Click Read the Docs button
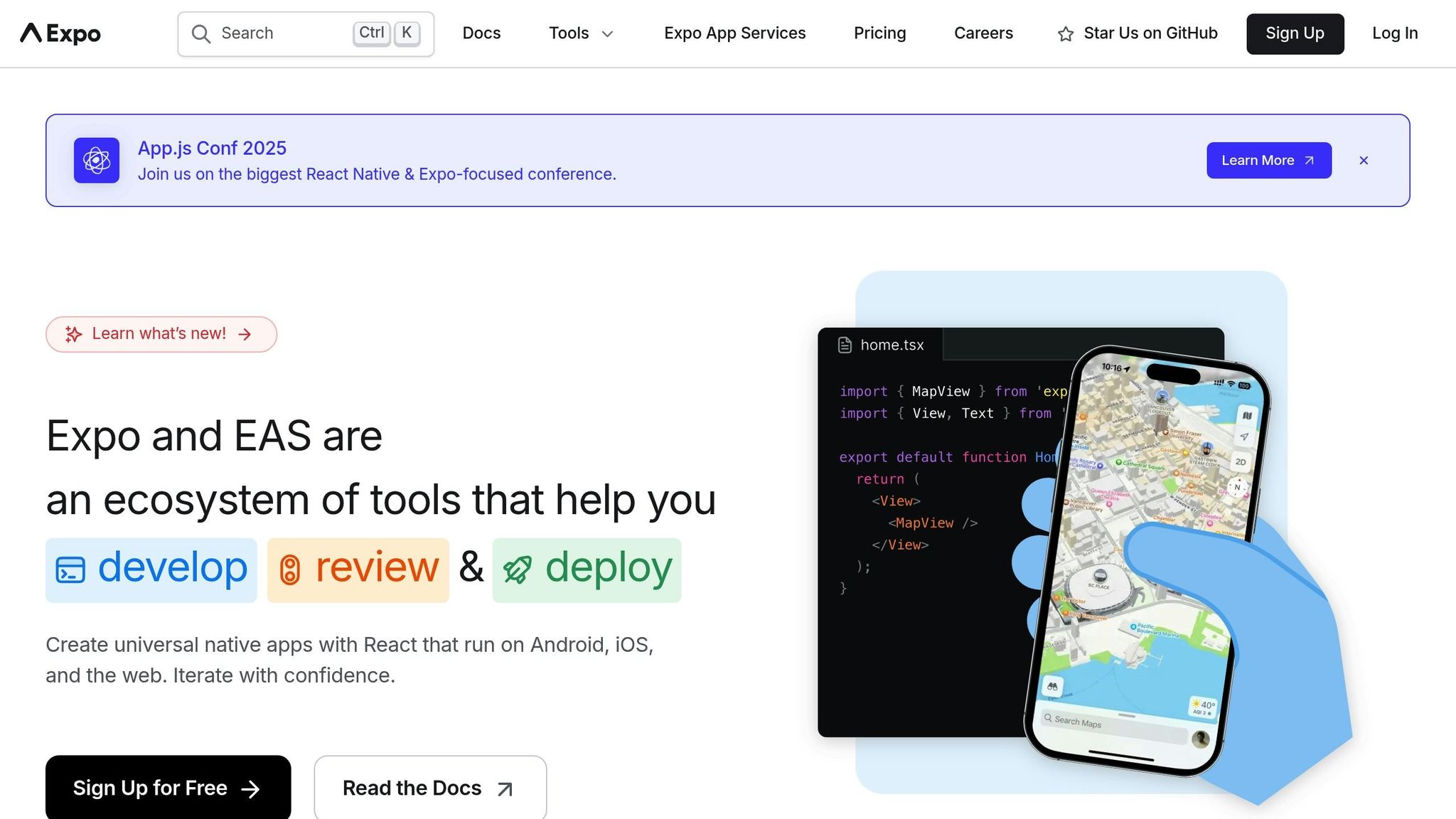Image resolution: width=1456 pixels, height=819 pixels. click(430, 788)
